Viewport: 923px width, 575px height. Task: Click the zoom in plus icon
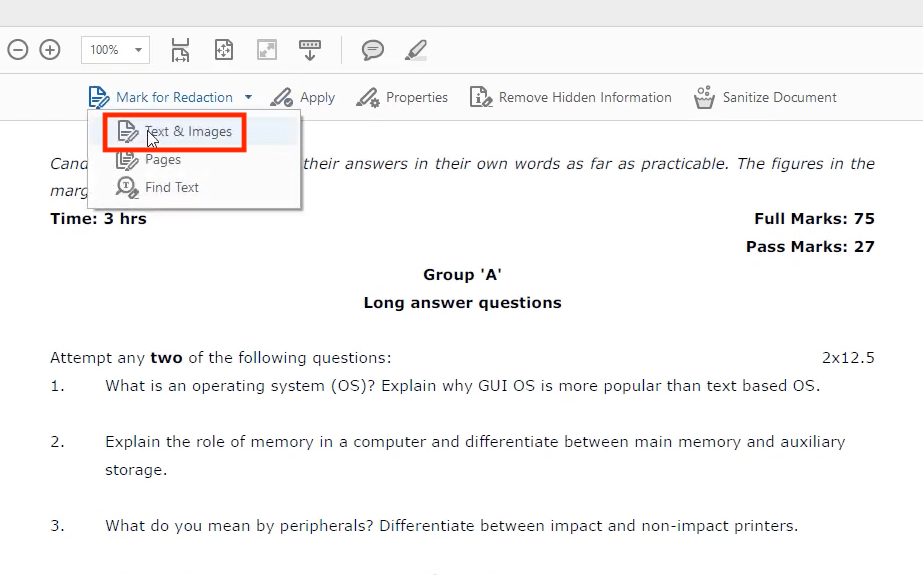pos(50,49)
